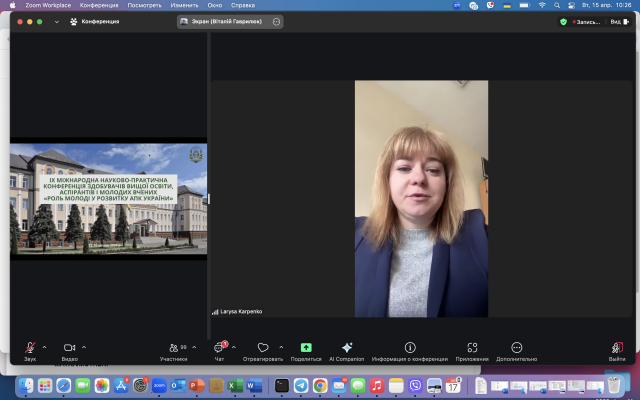Image resolution: width=640 pixels, height=400 pixels.
Task: Open Telegram from the Dock
Action: (x=301, y=385)
